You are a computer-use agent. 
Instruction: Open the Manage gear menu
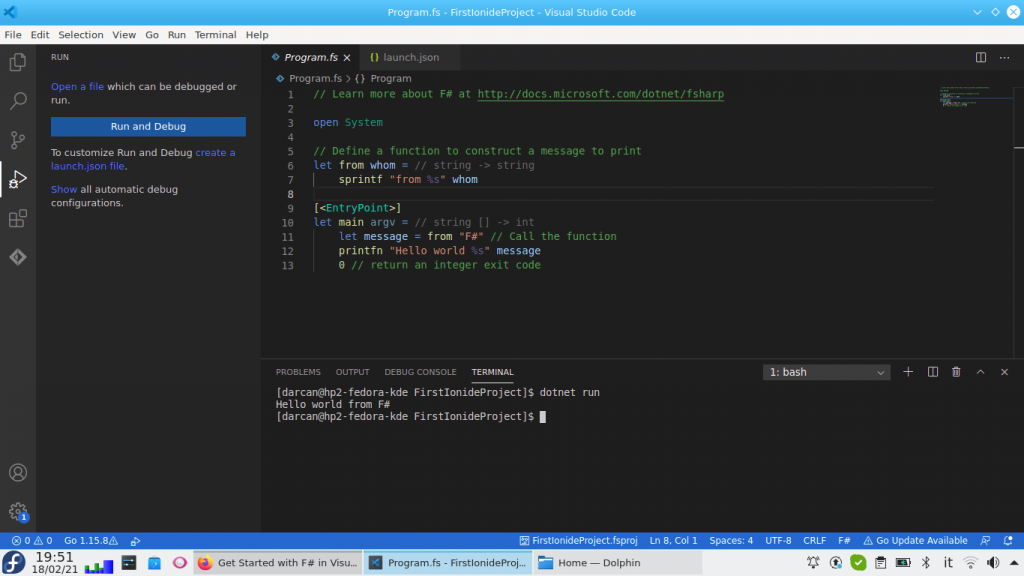pos(18,511)
